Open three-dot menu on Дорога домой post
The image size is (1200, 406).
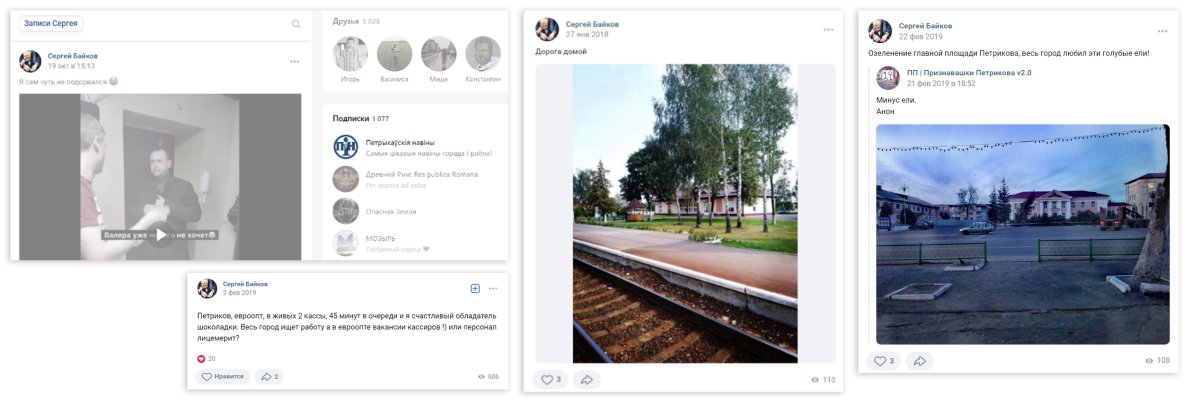click(x=828, y=29)
